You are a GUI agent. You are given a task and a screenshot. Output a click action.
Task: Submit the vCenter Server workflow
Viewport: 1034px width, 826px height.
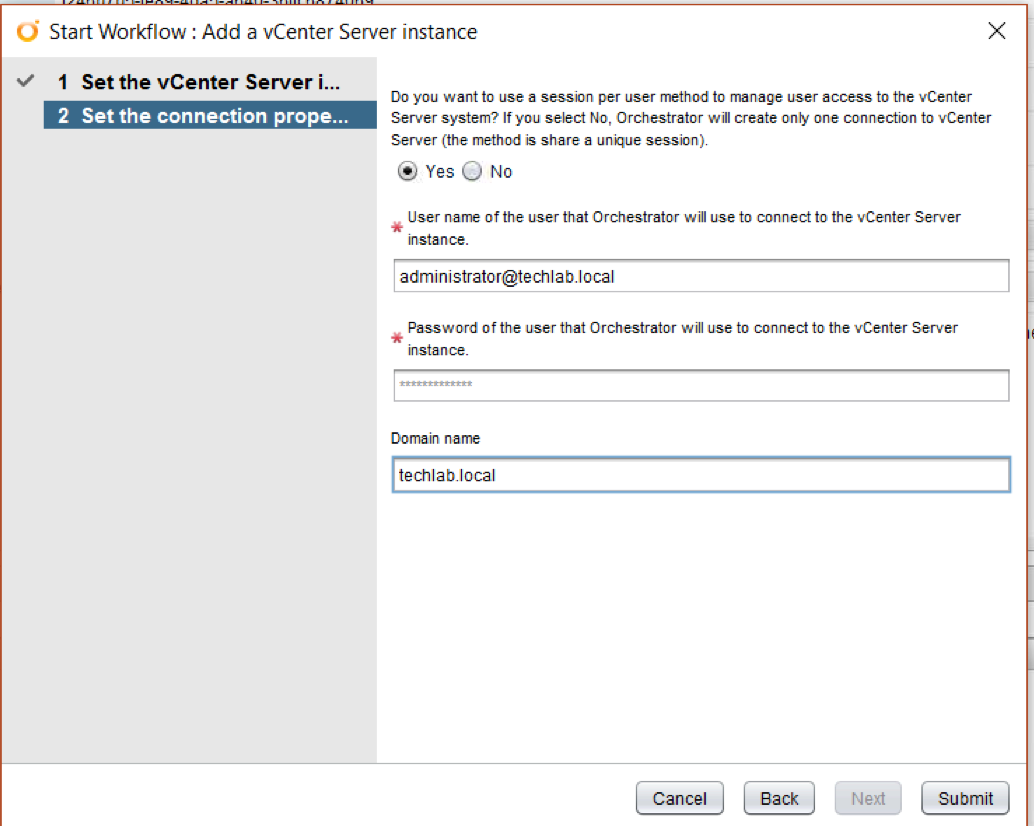click(x=965, y=798)
